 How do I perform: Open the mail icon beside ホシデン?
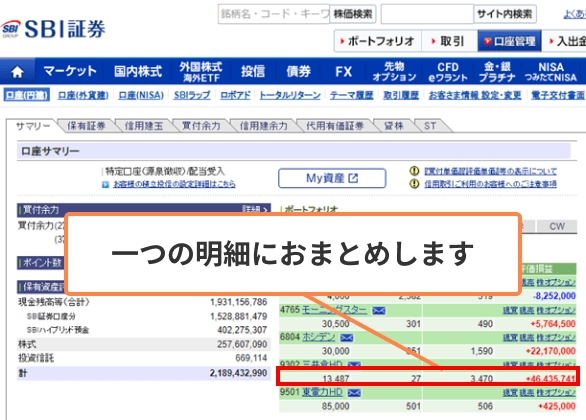point(346,338)
